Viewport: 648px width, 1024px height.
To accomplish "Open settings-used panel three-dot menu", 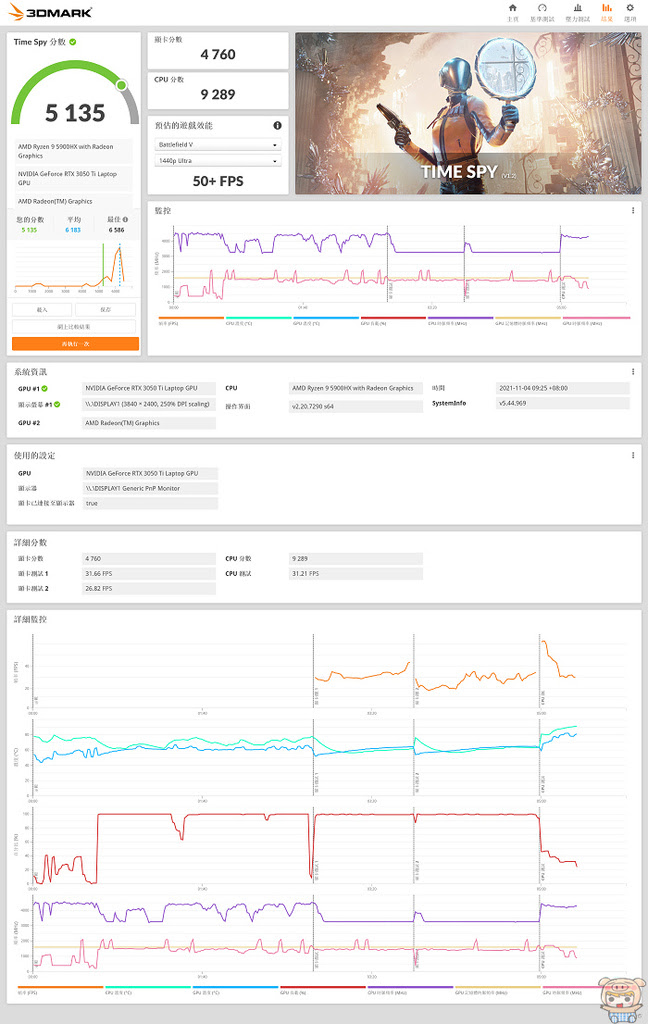I will point(633,455).
